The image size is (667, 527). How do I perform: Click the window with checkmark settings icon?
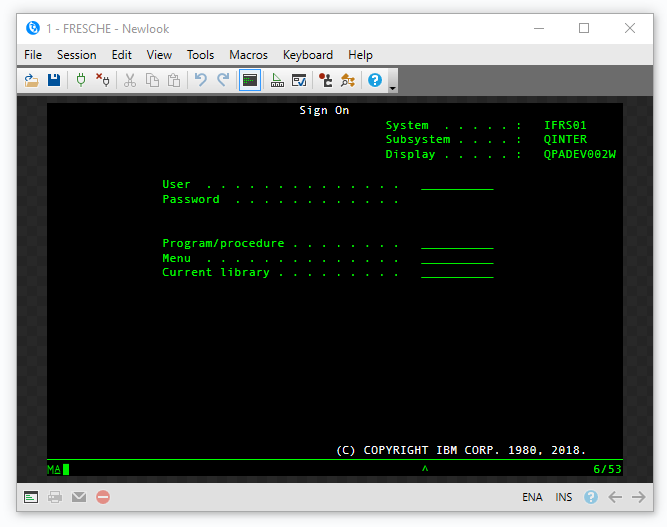[299, 80]
